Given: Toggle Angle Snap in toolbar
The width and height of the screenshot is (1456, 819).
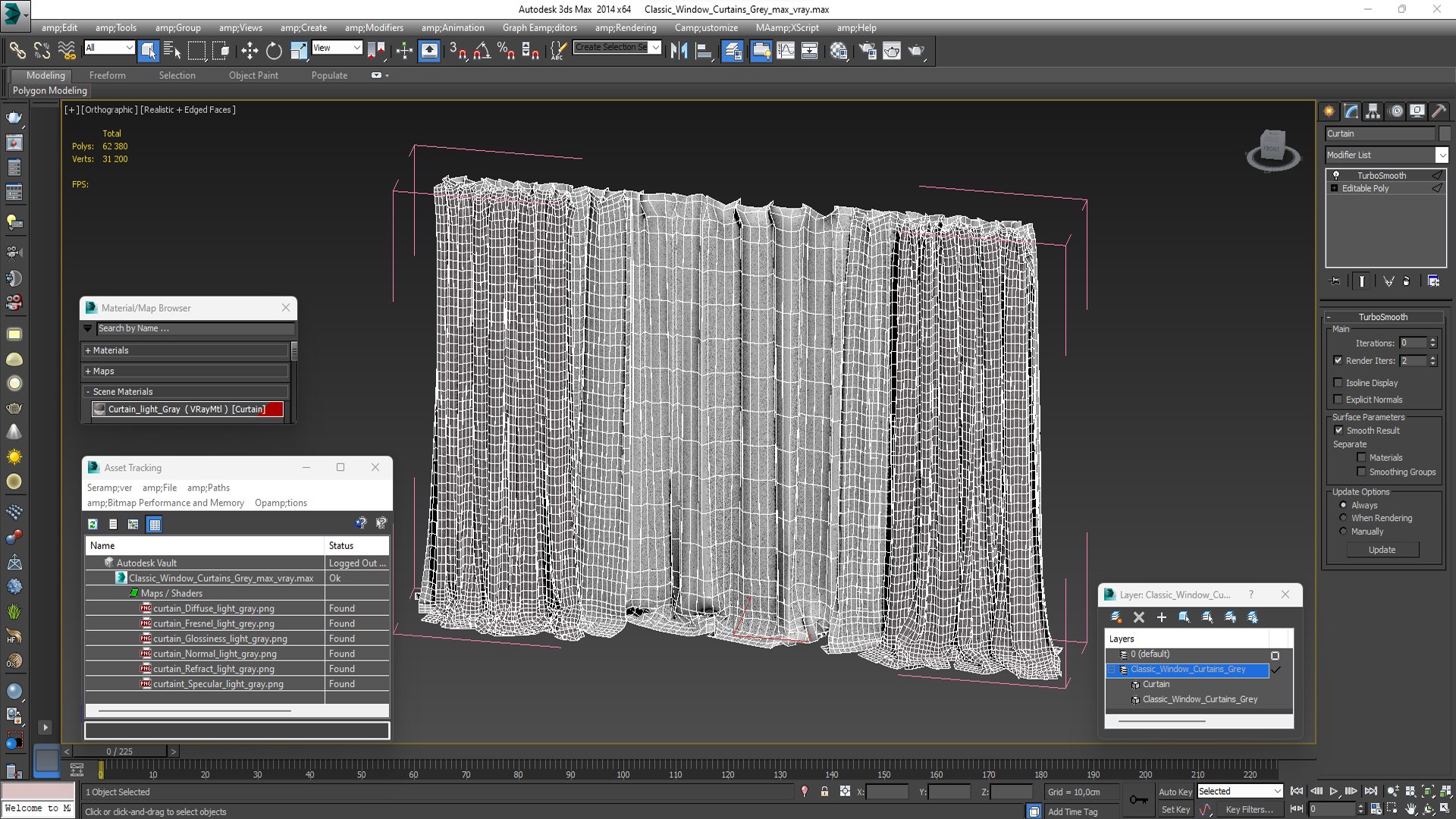Looking at the screenshot, I should point(482,51).
